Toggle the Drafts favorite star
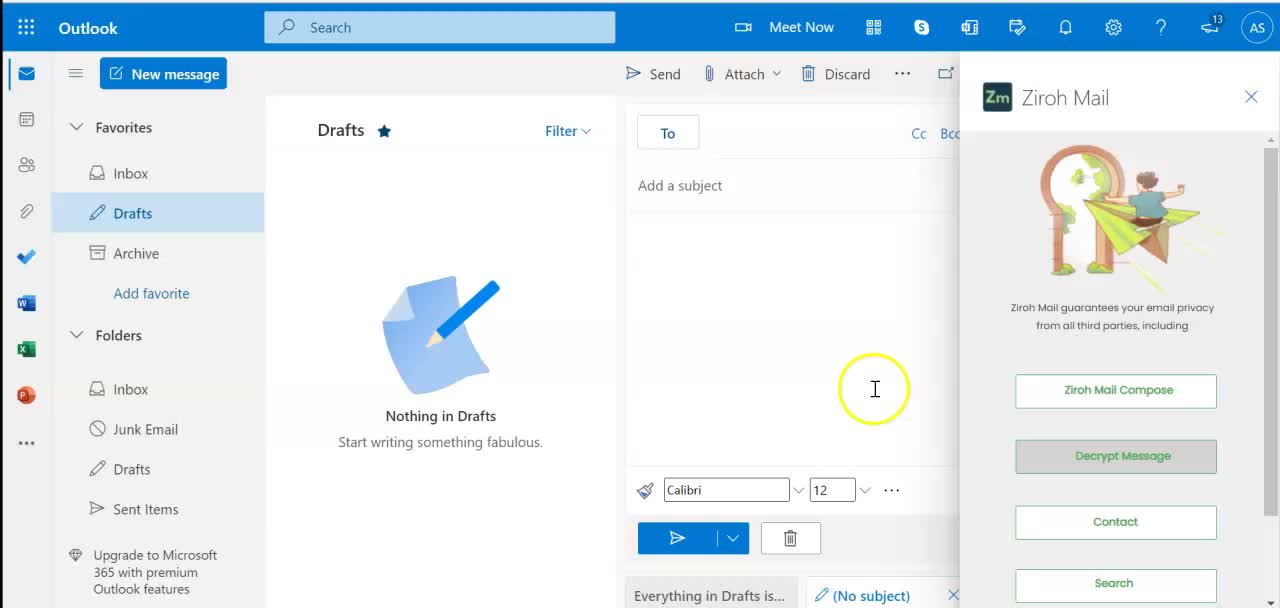 tap(384, 131)
